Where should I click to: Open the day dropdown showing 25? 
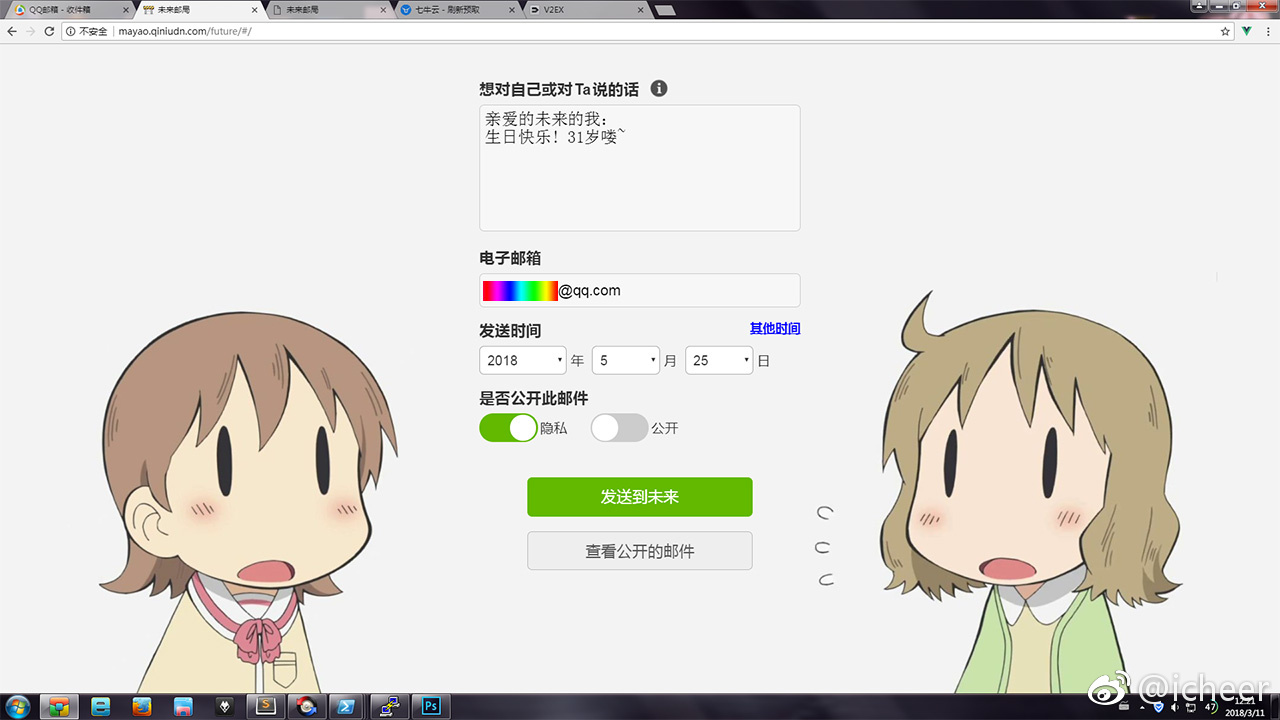click(x=718, y=360)
